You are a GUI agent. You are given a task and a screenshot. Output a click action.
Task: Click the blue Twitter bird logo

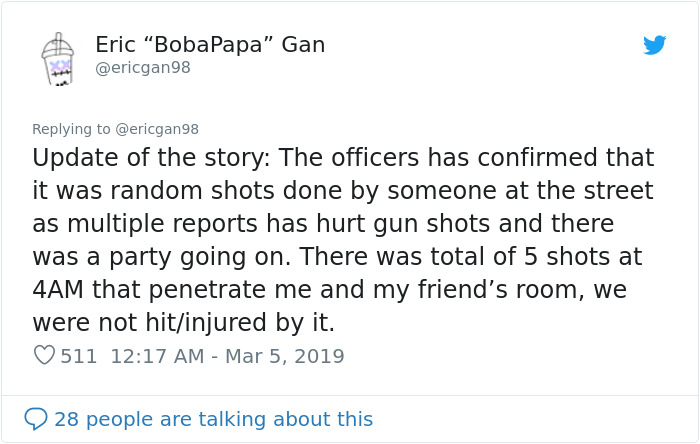654,45
